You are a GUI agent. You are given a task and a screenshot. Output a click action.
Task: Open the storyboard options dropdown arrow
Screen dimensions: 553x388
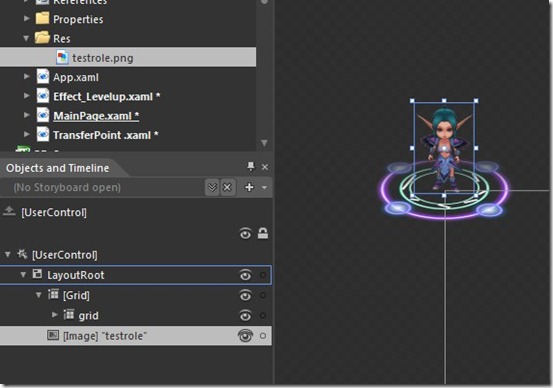coord(264,188)
